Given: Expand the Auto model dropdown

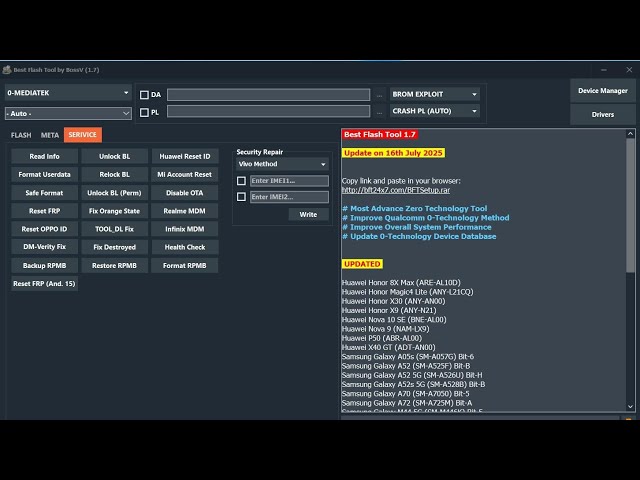Looking at the screenshot, I should coord(68,113).
